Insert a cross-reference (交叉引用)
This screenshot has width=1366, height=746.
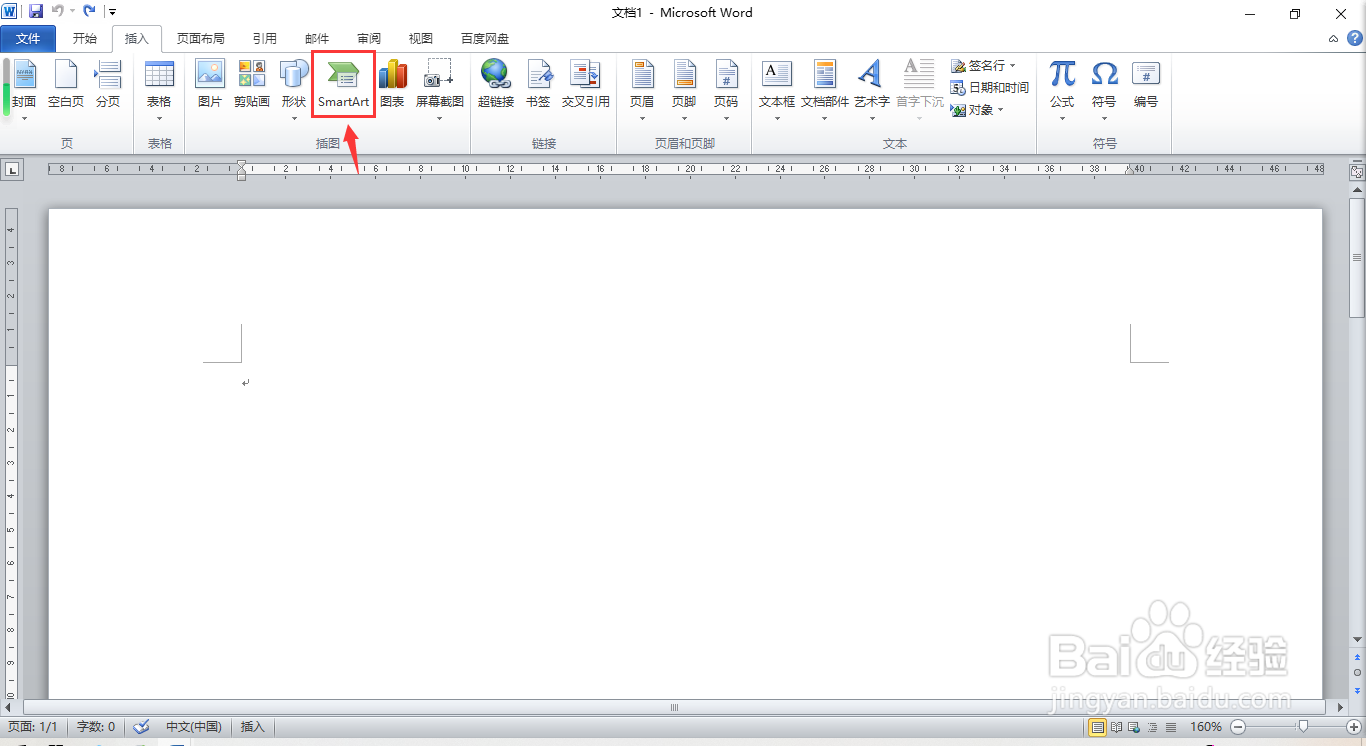point(585,85)
